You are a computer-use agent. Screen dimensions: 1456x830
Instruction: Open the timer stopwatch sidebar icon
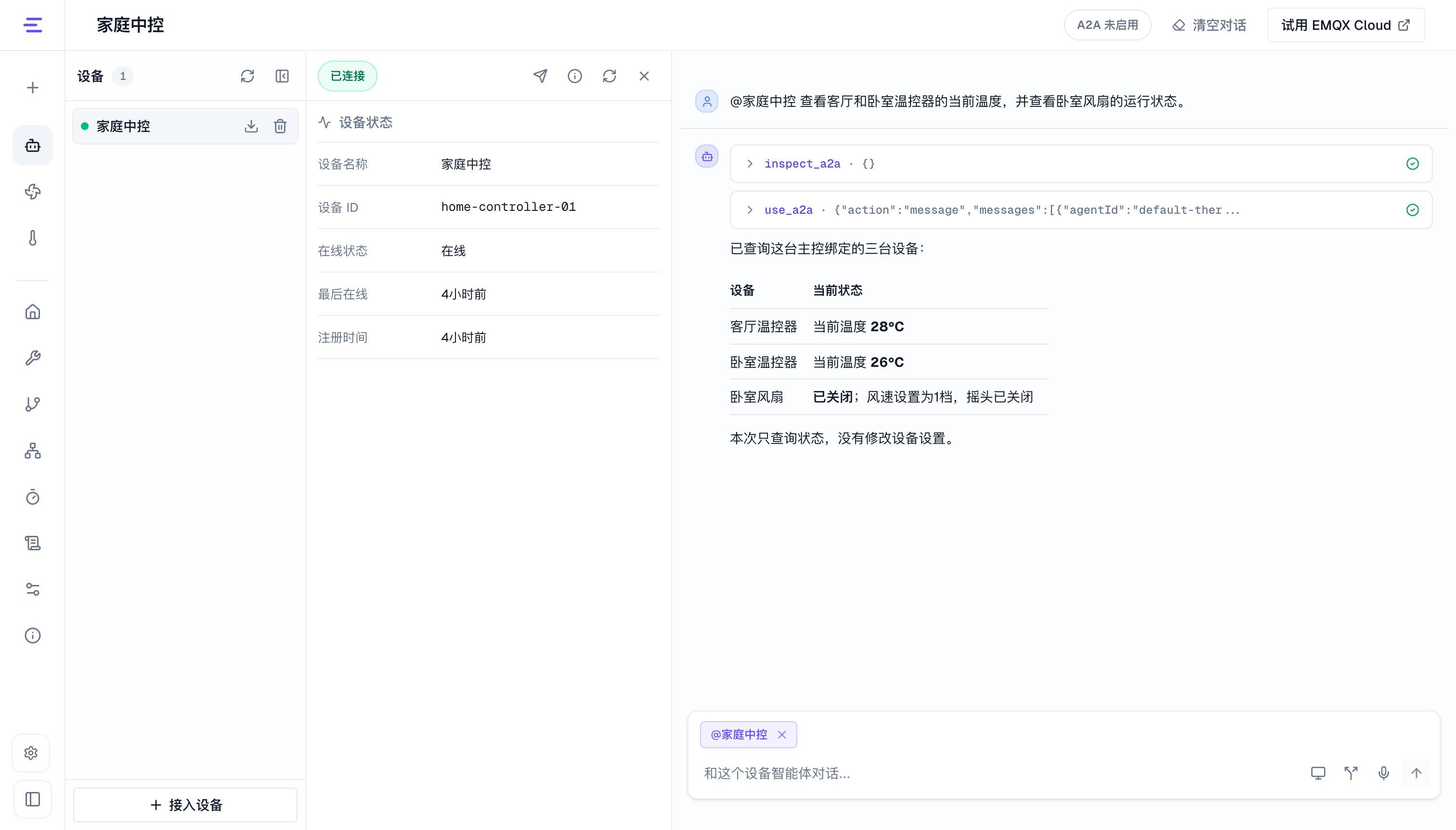[32, 497]
